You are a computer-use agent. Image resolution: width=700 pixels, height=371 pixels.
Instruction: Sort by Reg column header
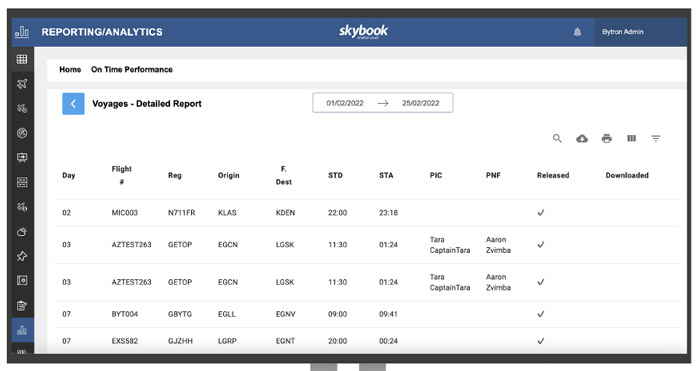[x=175, y=175]
